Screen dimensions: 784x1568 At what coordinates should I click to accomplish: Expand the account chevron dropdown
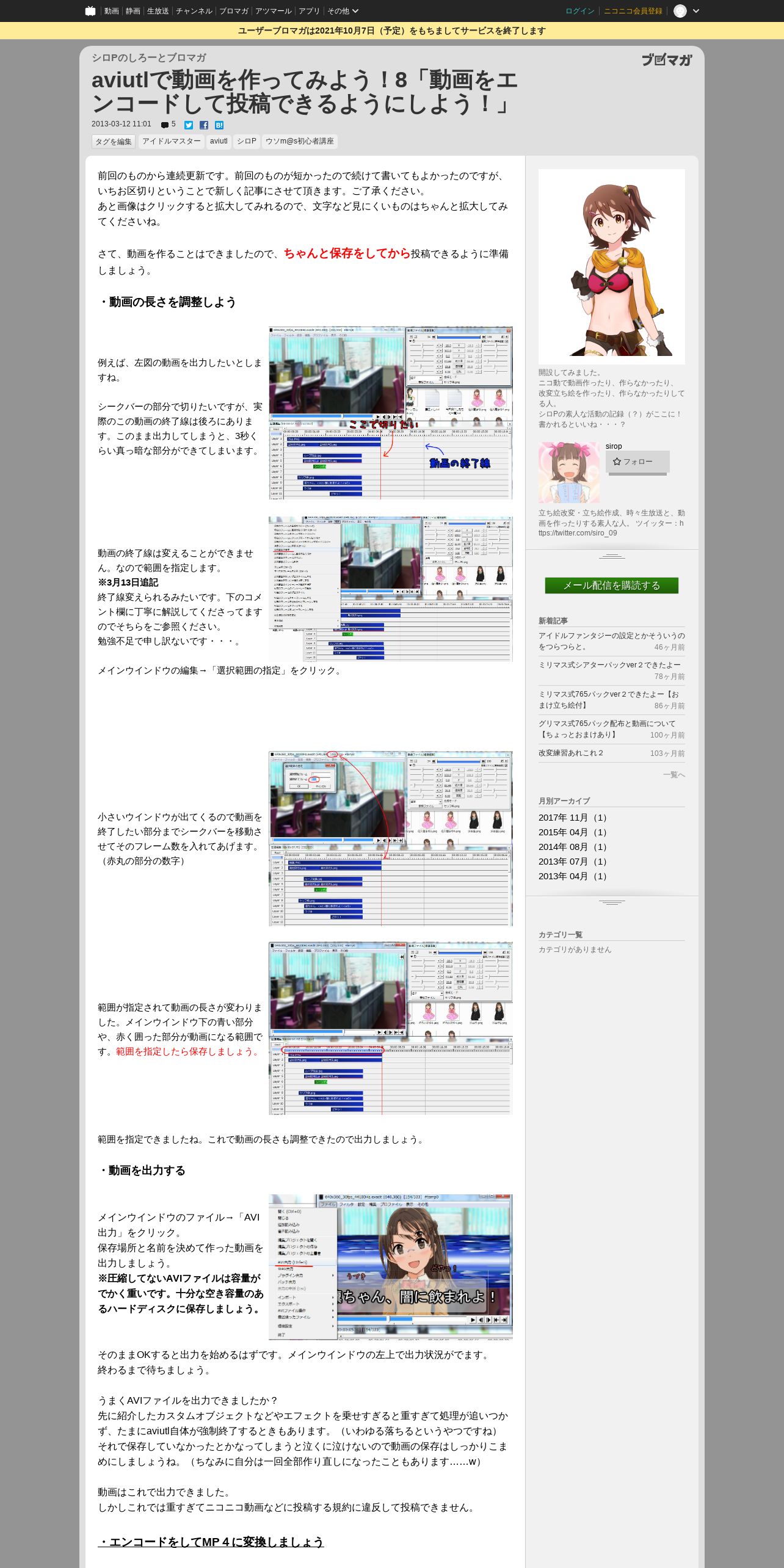(x=696, y=11)
